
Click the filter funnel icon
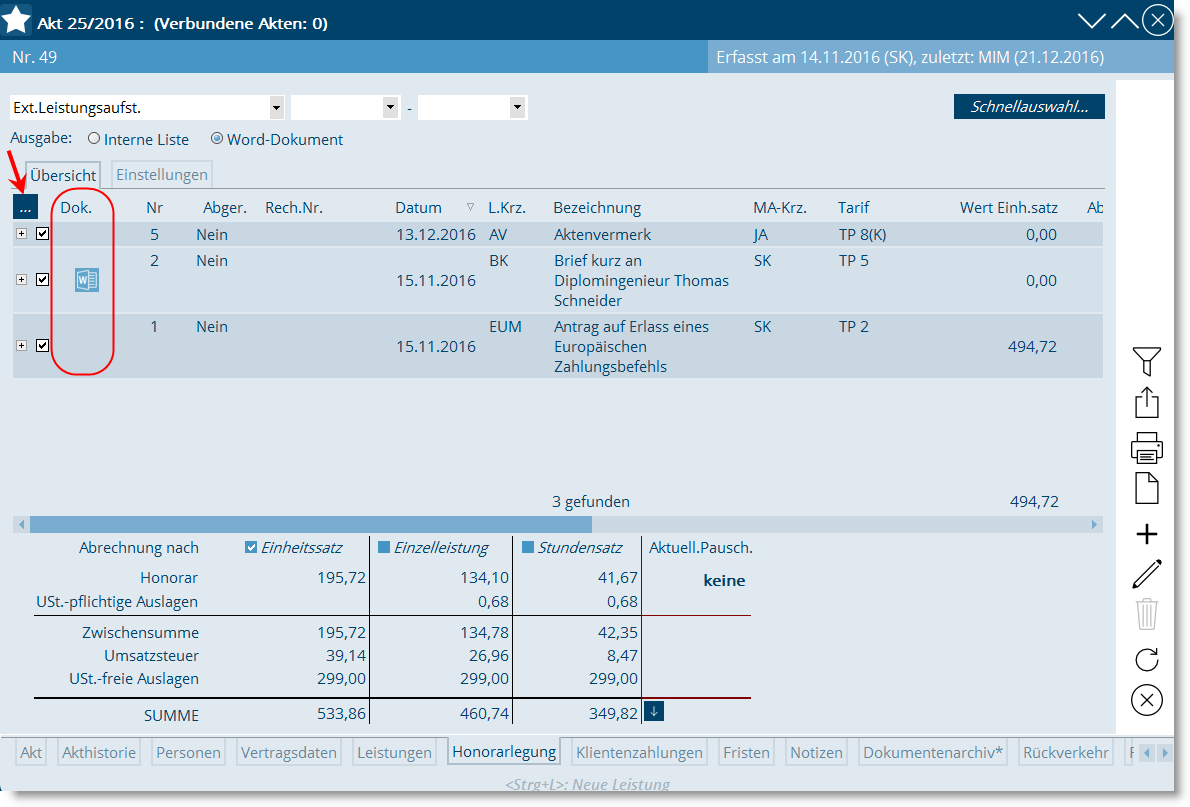coord(1147,361)
